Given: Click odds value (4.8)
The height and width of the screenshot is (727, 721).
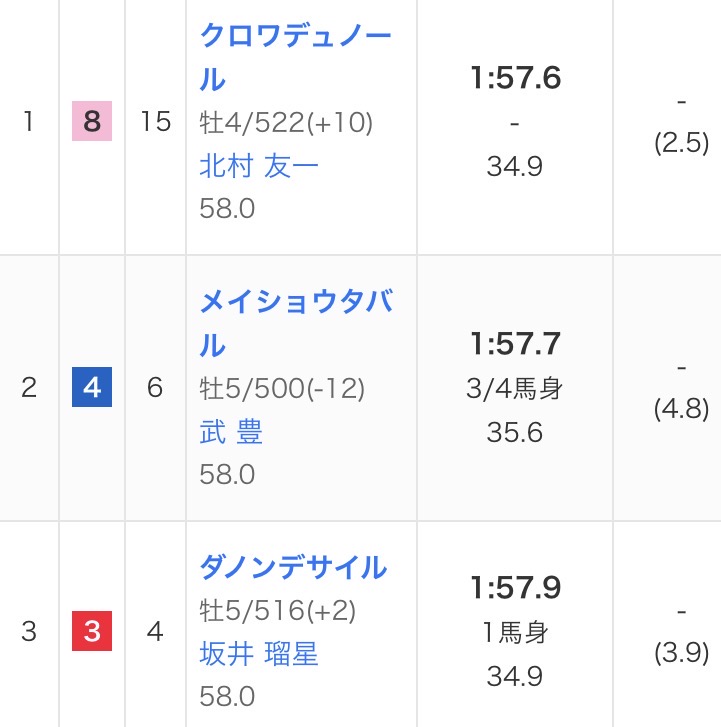Looking at the screenshot, I should [681, 409].
